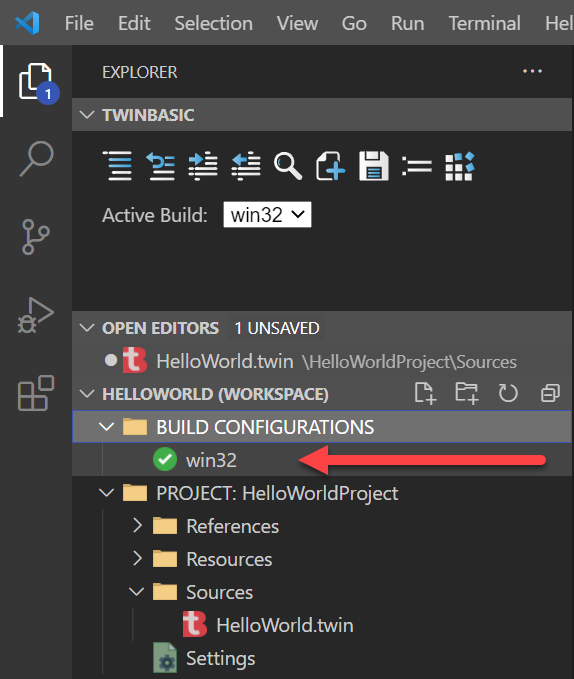Viewport: 574px width, 679px height.
Task: Click the twinBASIC grid blocks icon
Action: (x=460, y=166)
